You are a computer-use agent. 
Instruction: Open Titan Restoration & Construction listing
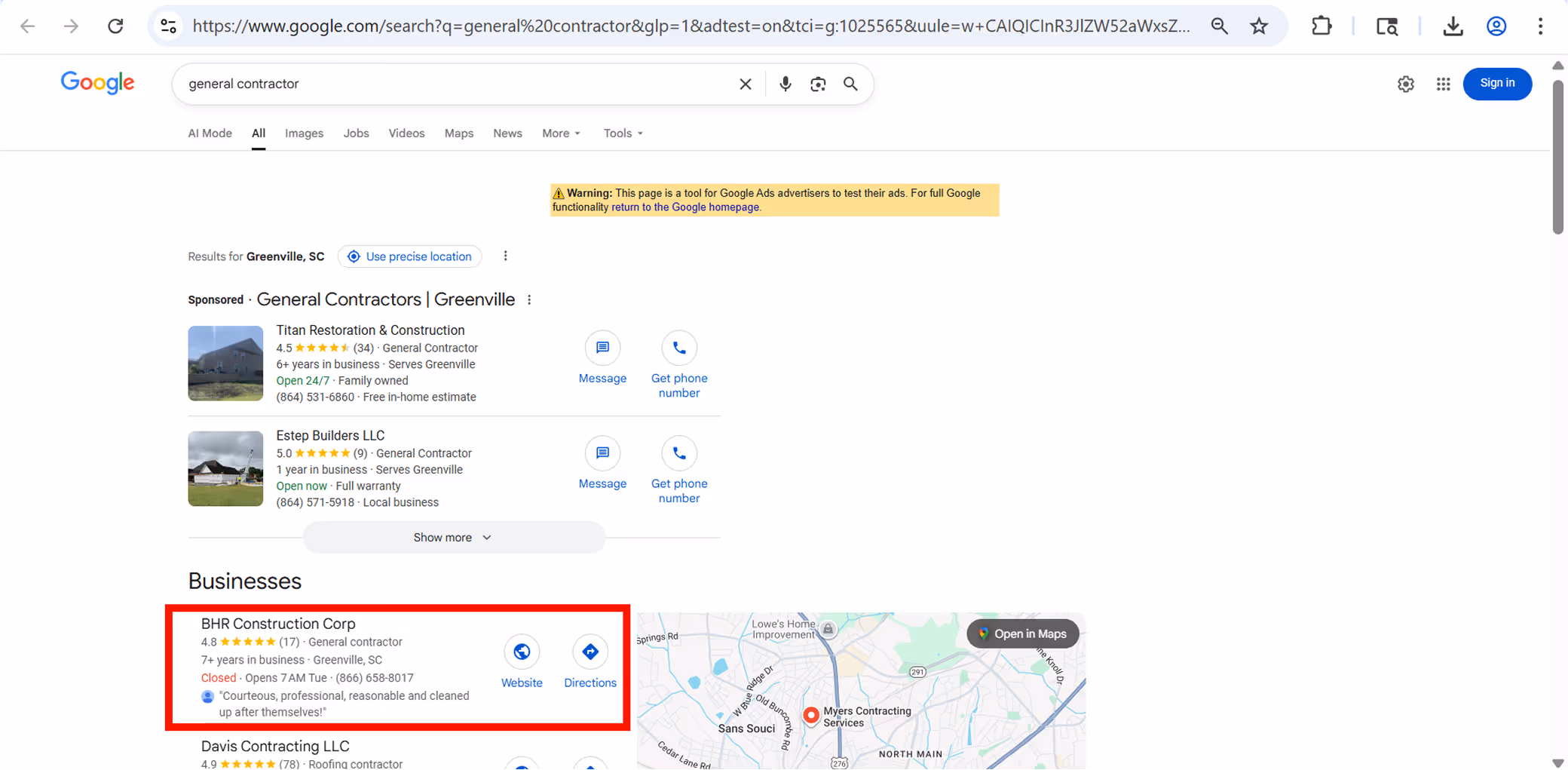370,330
